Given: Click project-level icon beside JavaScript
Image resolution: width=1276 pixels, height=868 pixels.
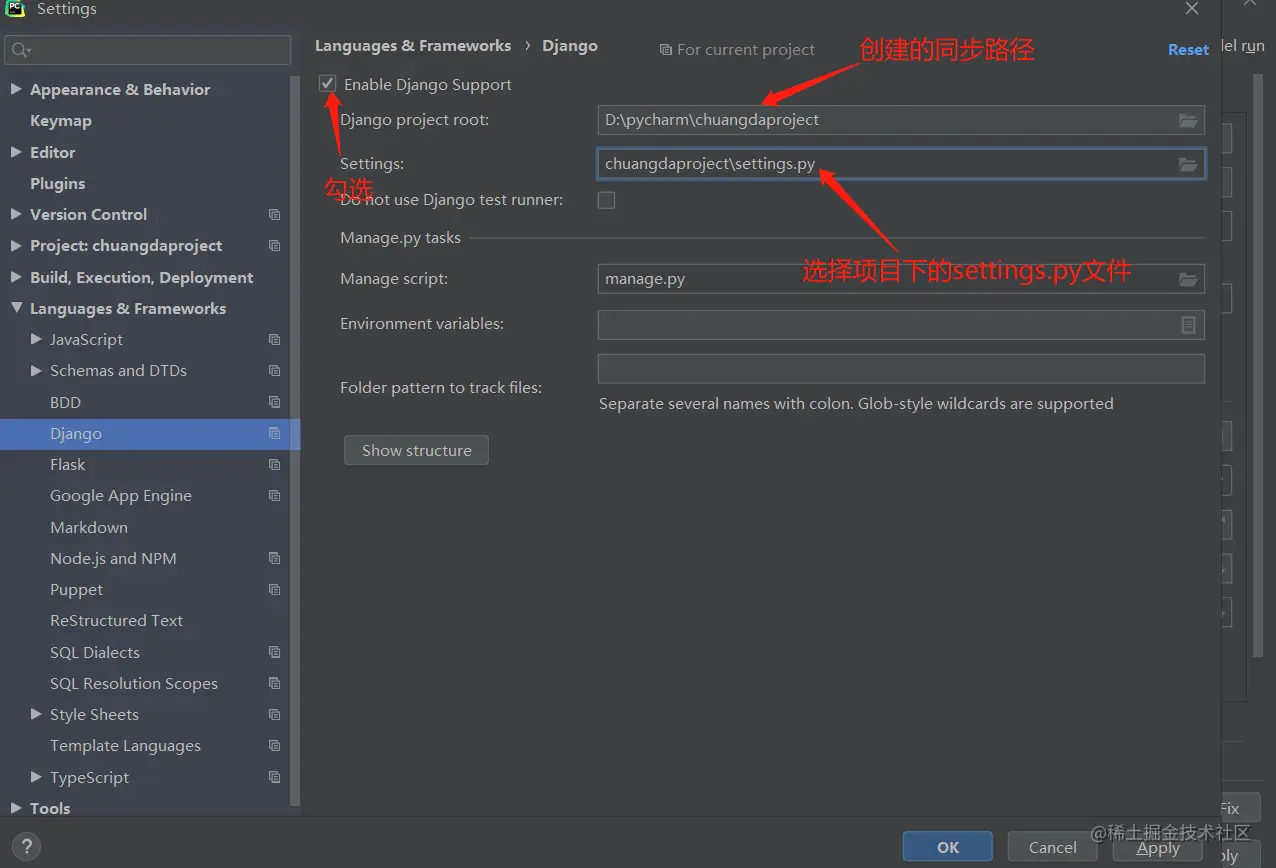Looking at the screenshot, I should (275, 340).
